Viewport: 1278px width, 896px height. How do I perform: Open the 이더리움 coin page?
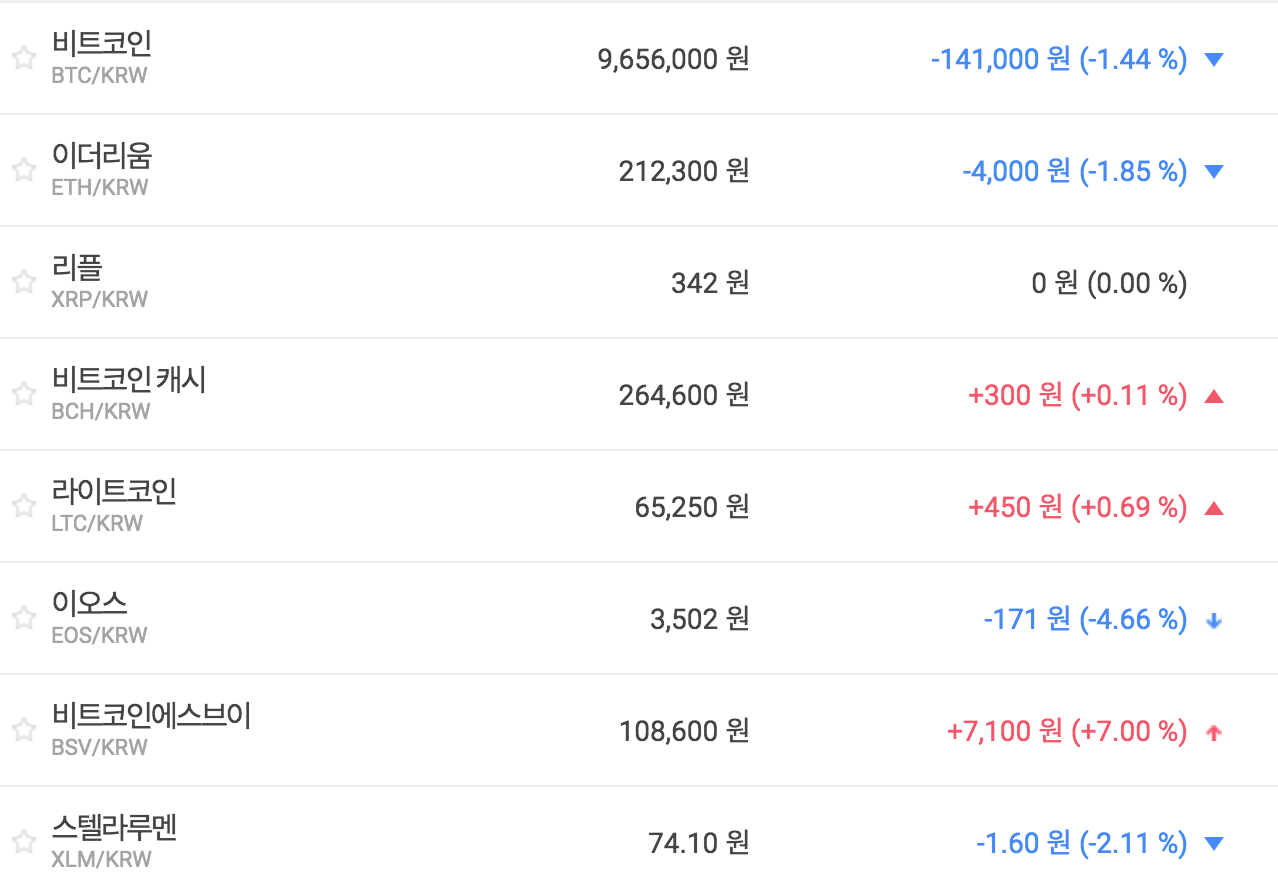pos(101,156)
